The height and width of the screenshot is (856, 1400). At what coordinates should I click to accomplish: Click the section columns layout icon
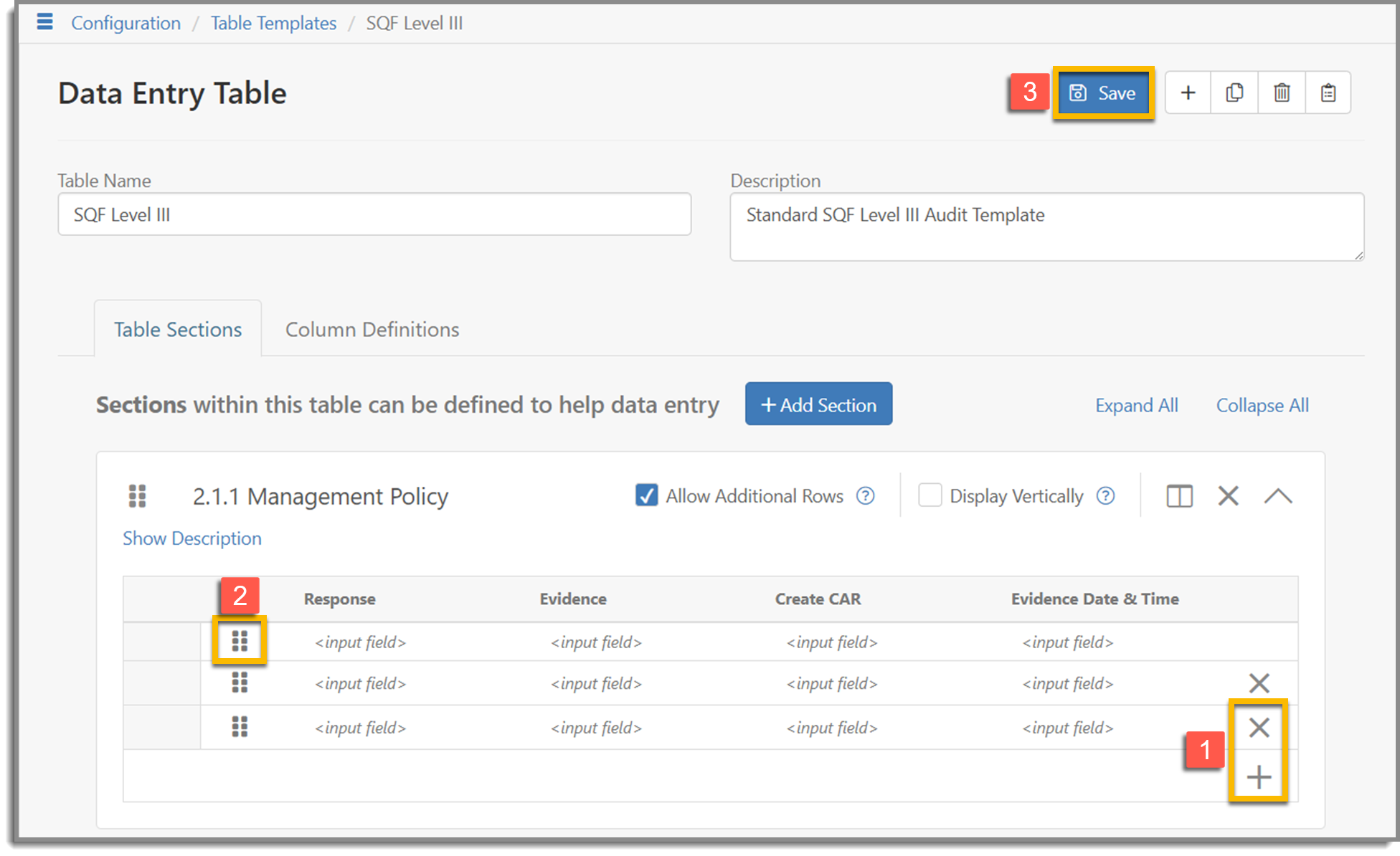1179,496
